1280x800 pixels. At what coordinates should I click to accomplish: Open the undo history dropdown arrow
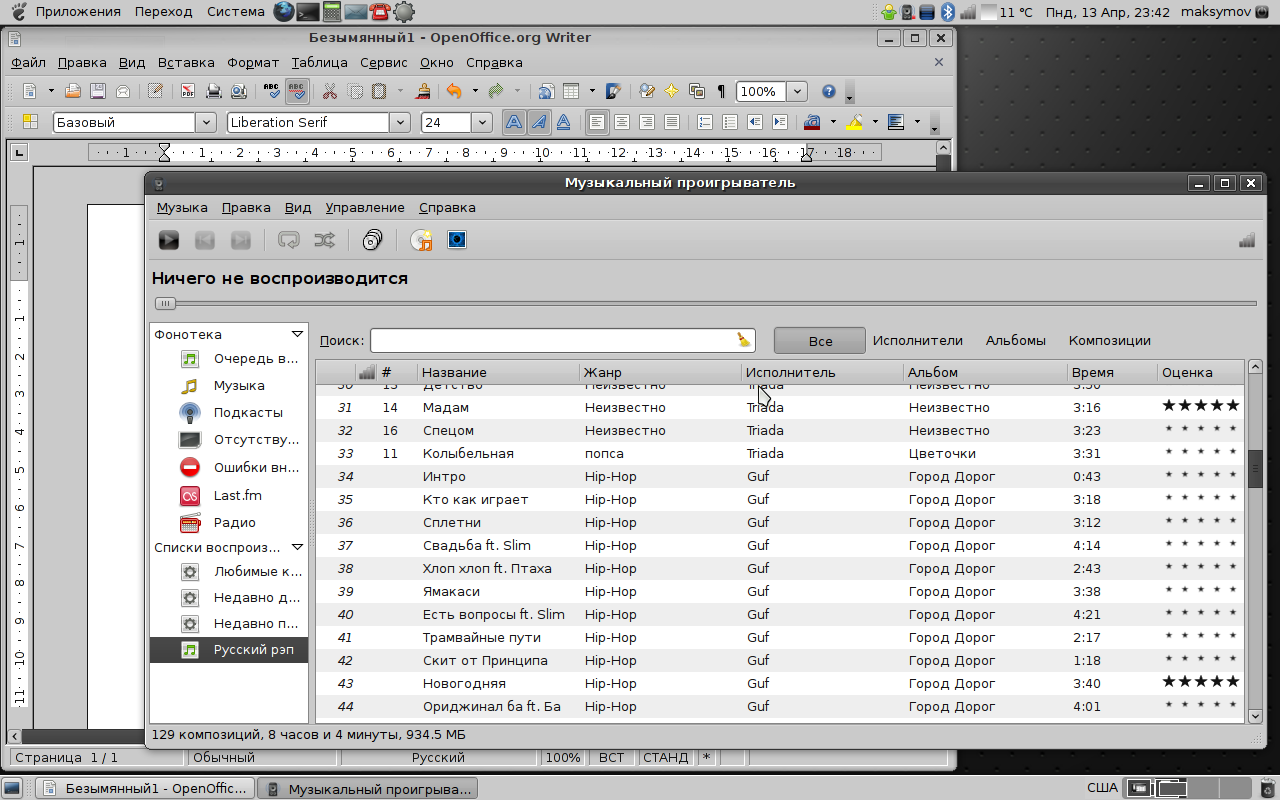474,92
